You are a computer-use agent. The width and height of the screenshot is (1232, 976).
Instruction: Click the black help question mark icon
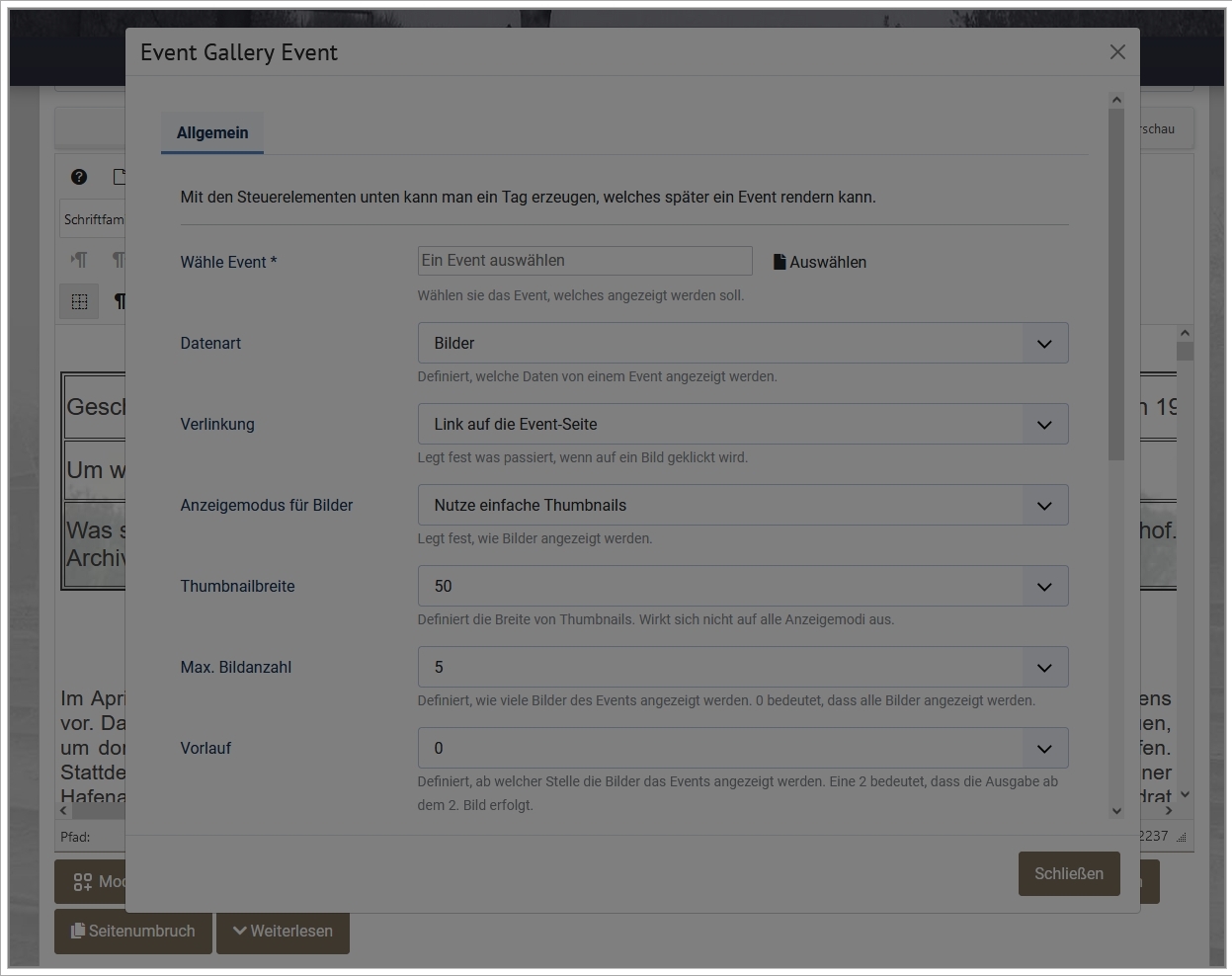(x=79, y=177)
